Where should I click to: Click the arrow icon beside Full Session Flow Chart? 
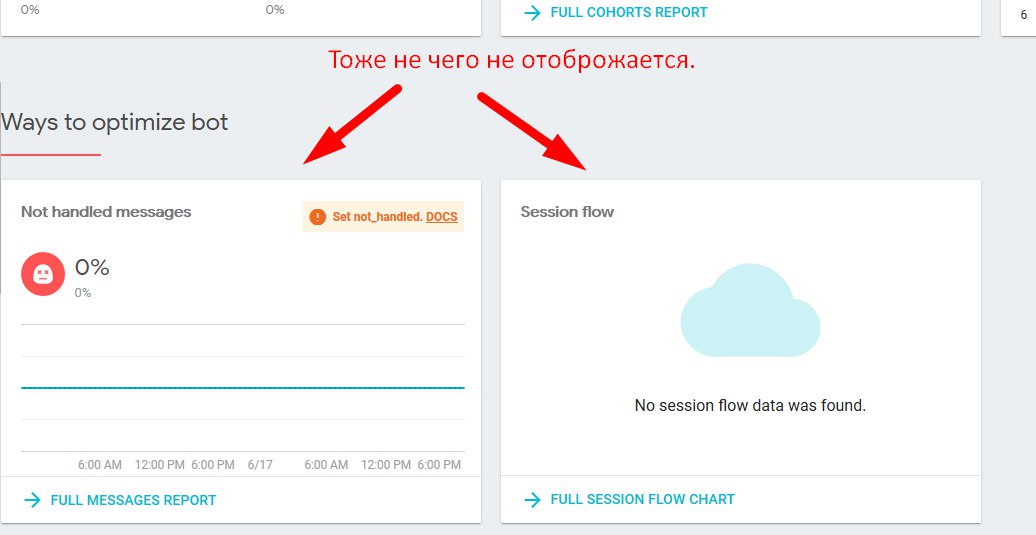point(532,499)
